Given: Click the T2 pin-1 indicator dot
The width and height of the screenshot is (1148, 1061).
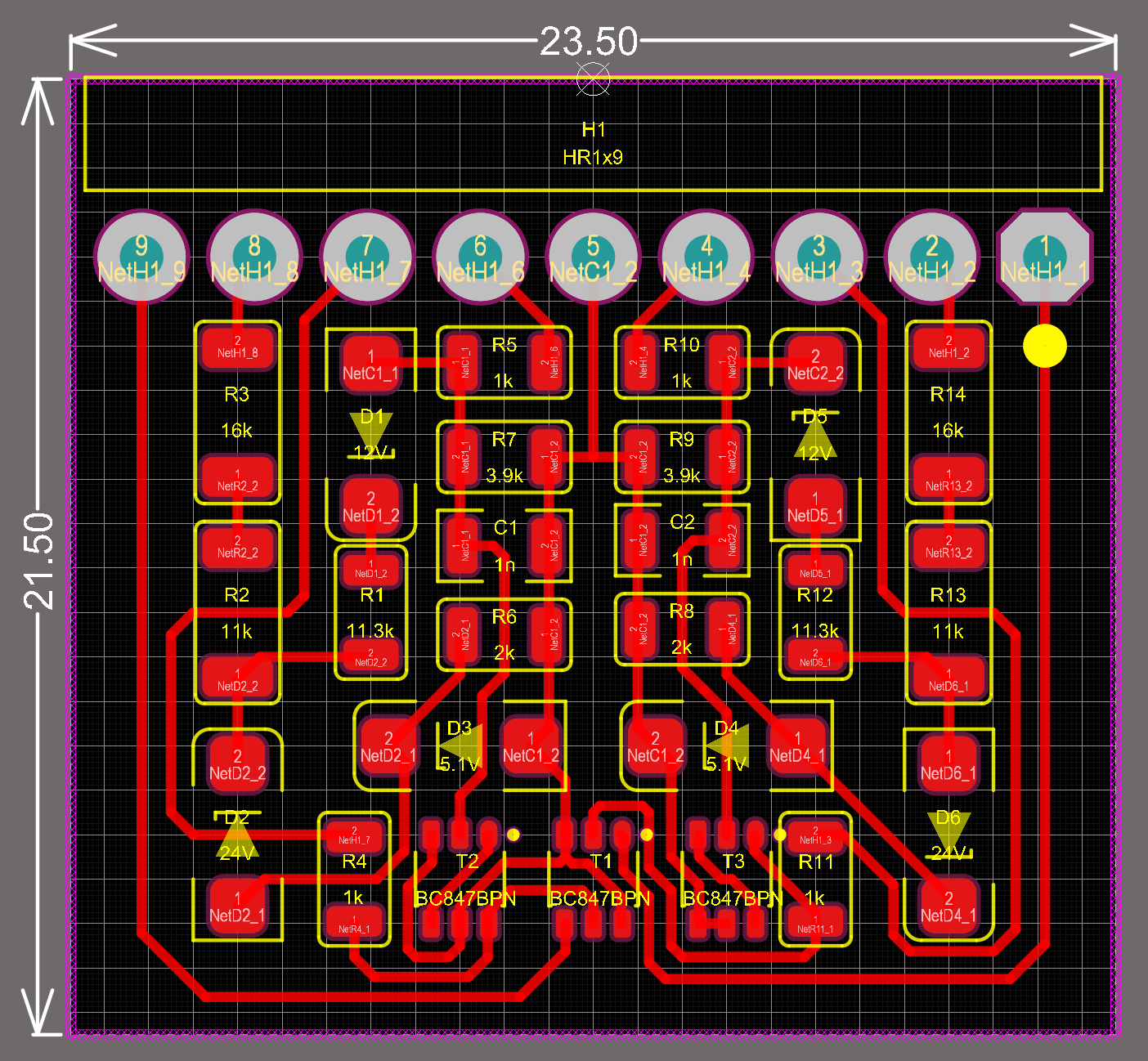Looking at the screenshot, I should tap(513, 835).
